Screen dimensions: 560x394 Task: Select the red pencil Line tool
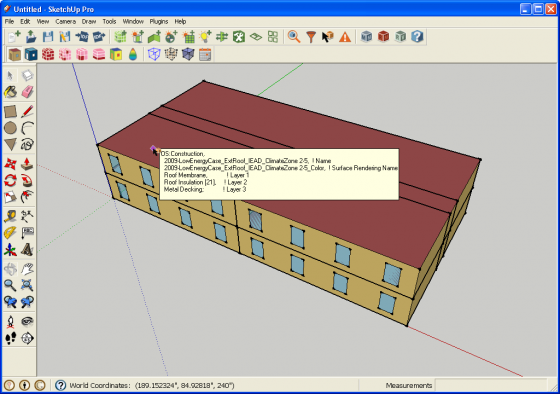tap(27, 111)
